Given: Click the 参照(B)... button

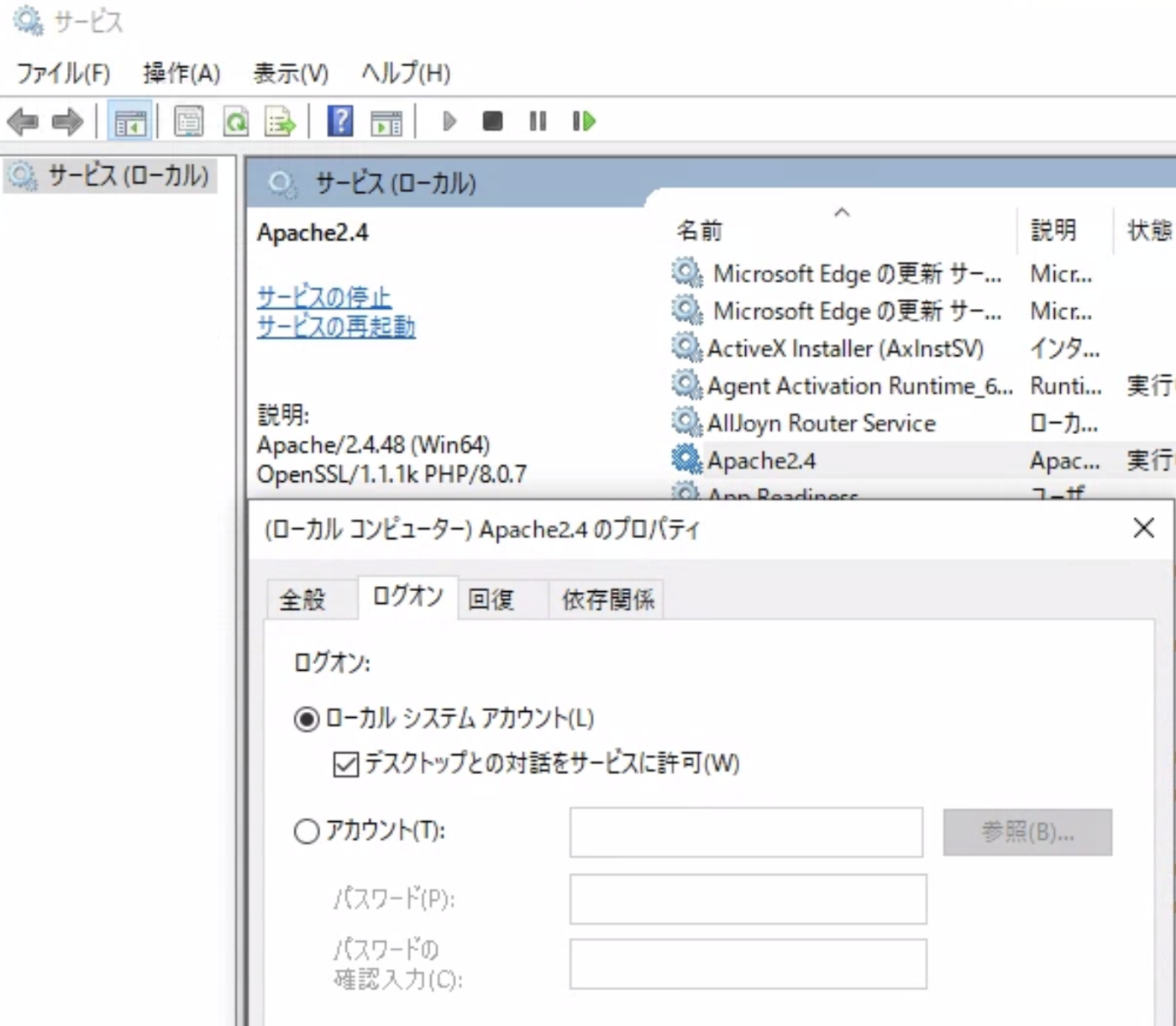Looking at the screenshot, I should pyautogui.click(x=1027, y=832).
